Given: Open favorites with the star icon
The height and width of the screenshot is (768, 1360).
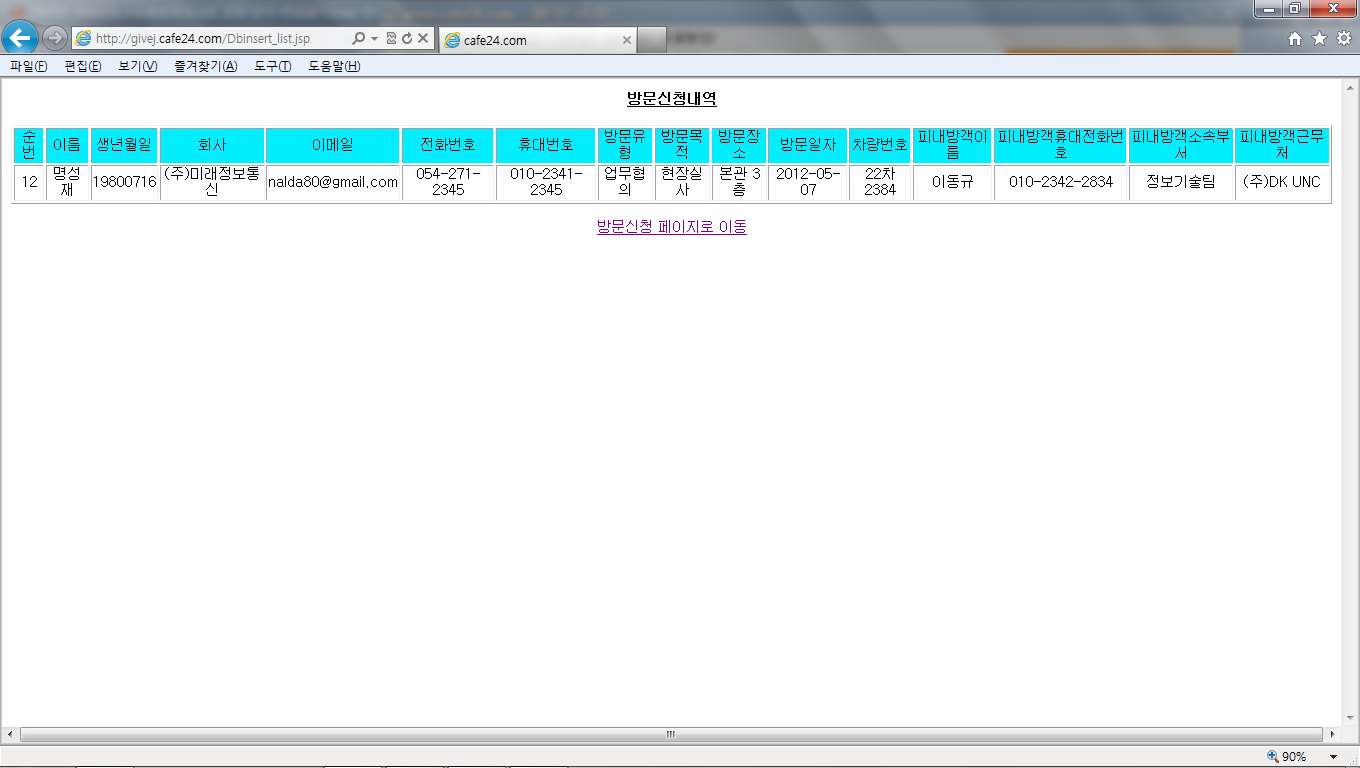Looking at the screenshot, I should pos(1319,38).
